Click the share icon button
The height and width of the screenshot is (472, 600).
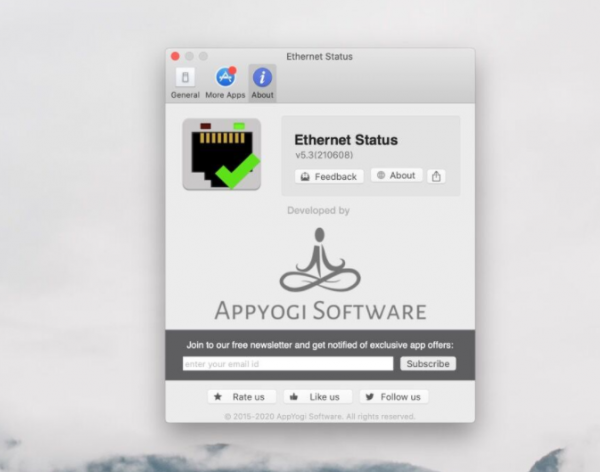click(x=436, y=176)
